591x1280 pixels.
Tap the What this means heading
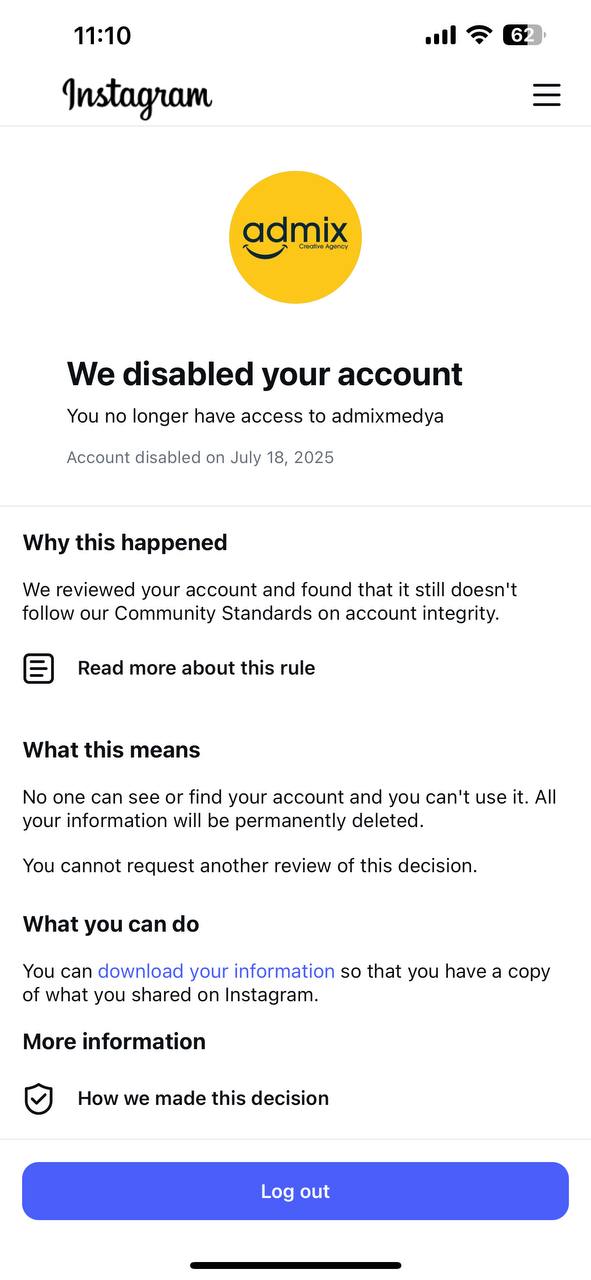(111, 750)
